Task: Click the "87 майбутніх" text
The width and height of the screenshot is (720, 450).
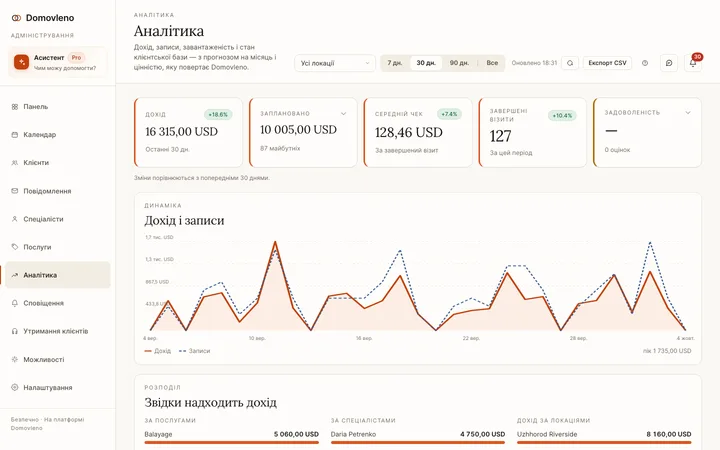Action: click(x=280, y=148)
